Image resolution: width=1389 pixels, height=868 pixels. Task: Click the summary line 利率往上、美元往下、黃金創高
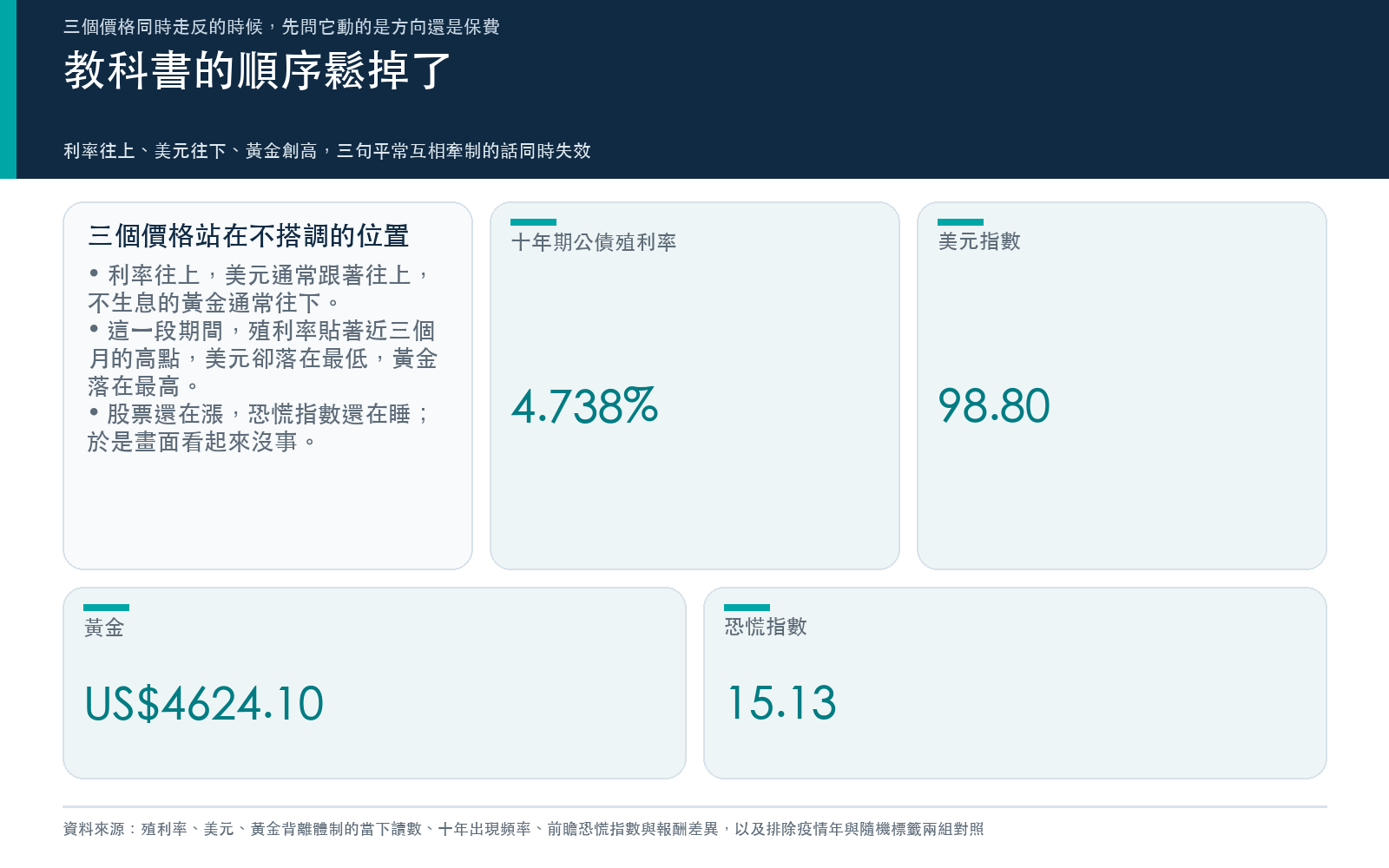point(327,151)
